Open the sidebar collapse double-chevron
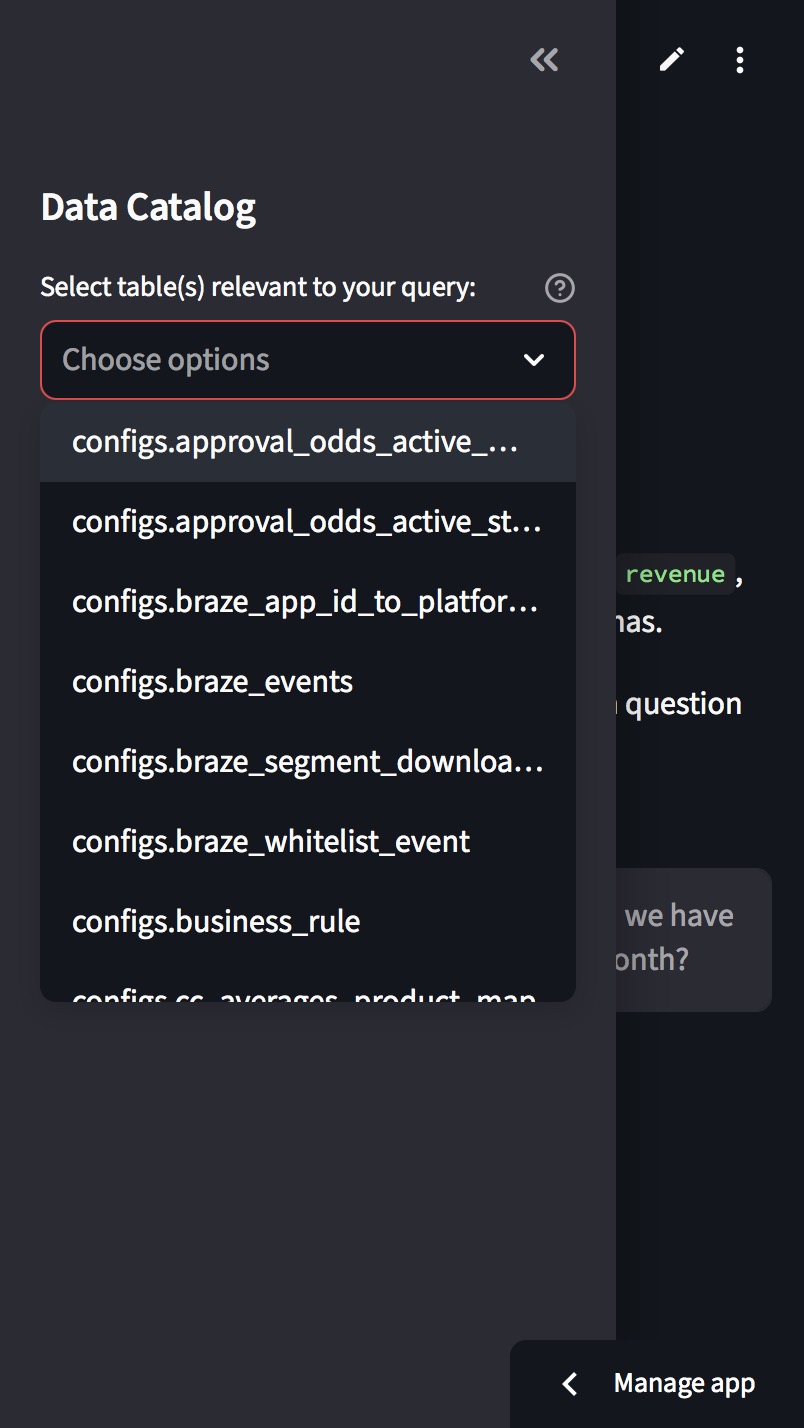This screenshot has height=1428, width=804. (x=544, y=60)
